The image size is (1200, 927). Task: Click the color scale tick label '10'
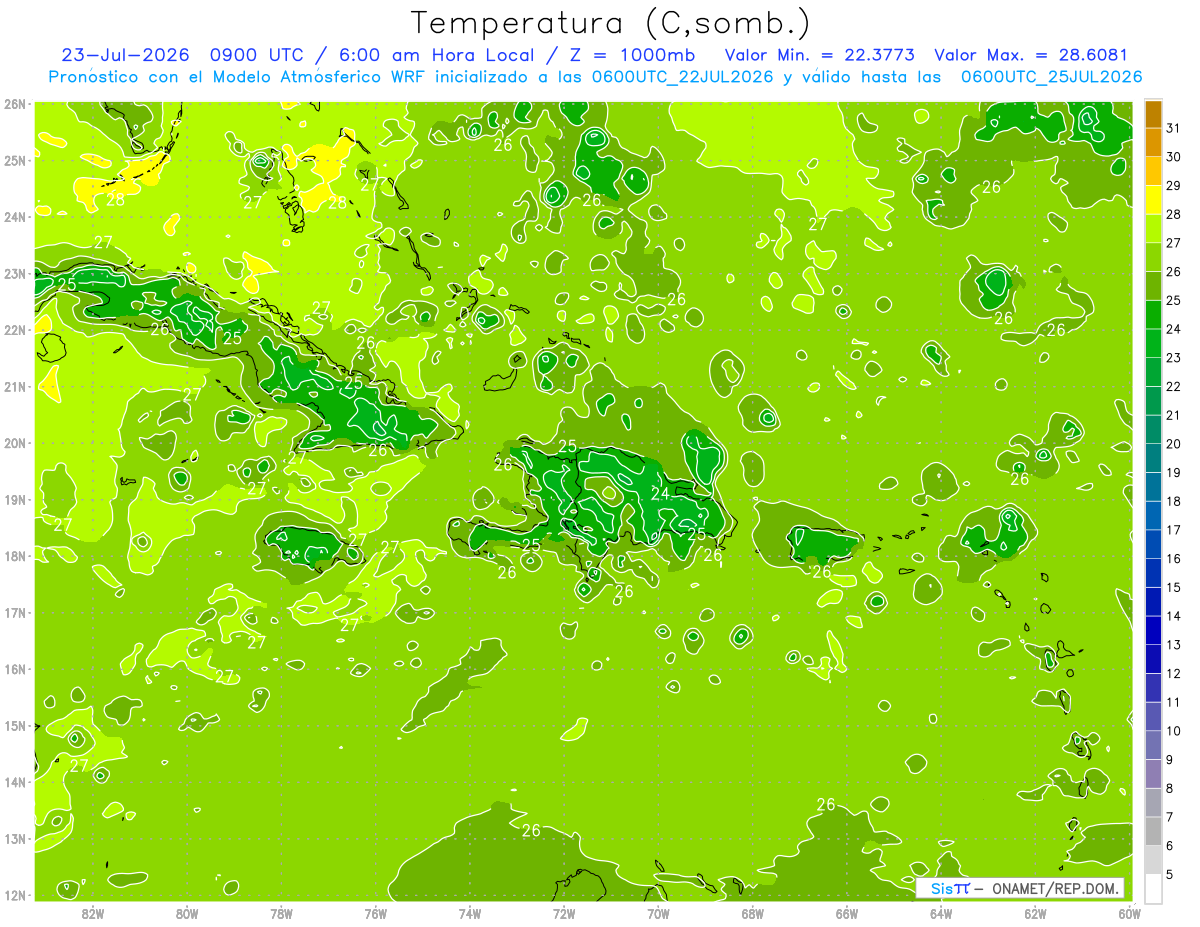pyautogui.click(x=1174, y=731)
